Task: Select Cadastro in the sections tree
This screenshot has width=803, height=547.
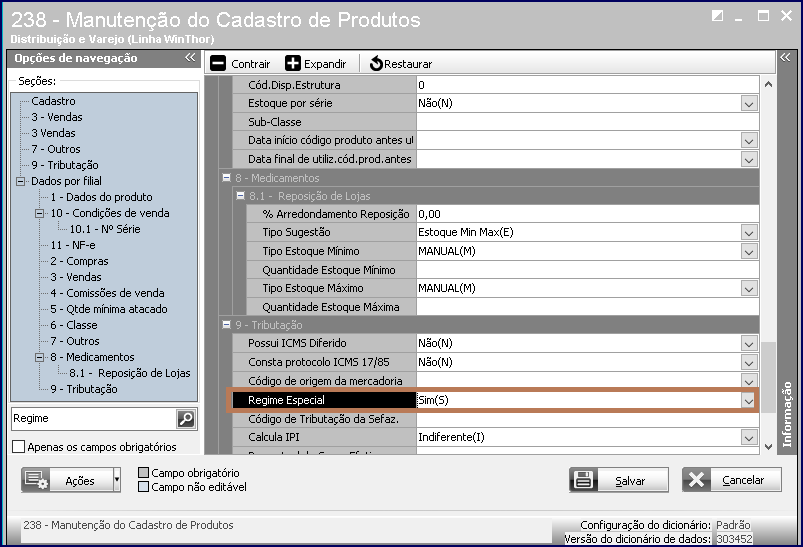Action: (53, 101)
